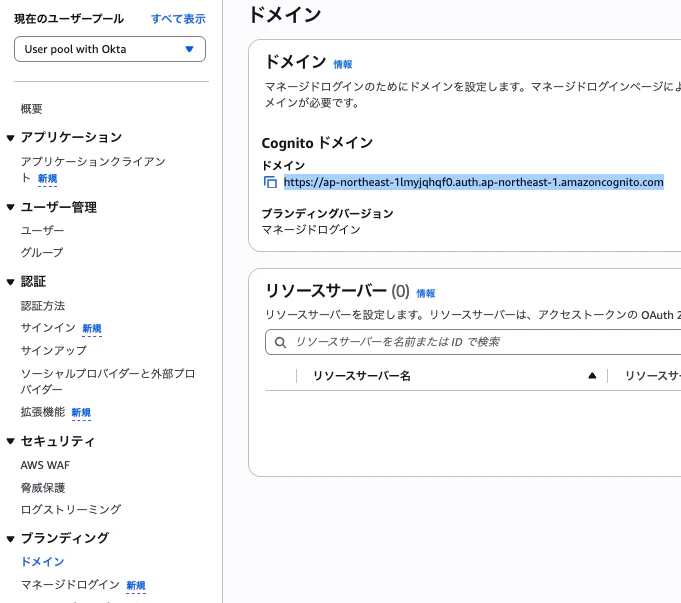
Task: Click the 現在のユーザープール label
Action: pyautogui.click(x=69, y=19)
